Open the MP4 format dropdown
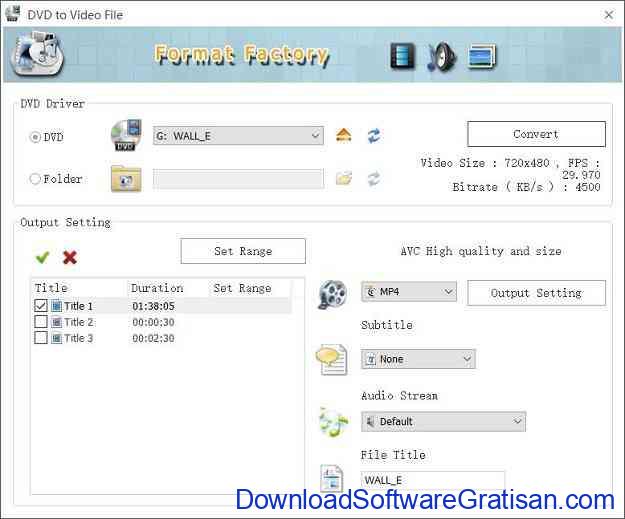The width and height of the screenshot is (625, 519). pos(409,291)
